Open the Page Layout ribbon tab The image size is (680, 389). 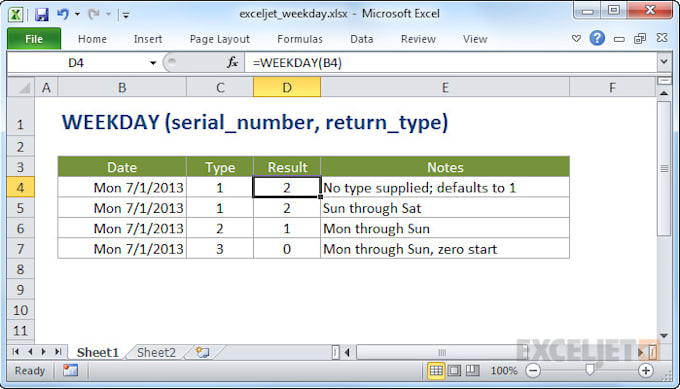coord(219,39)
